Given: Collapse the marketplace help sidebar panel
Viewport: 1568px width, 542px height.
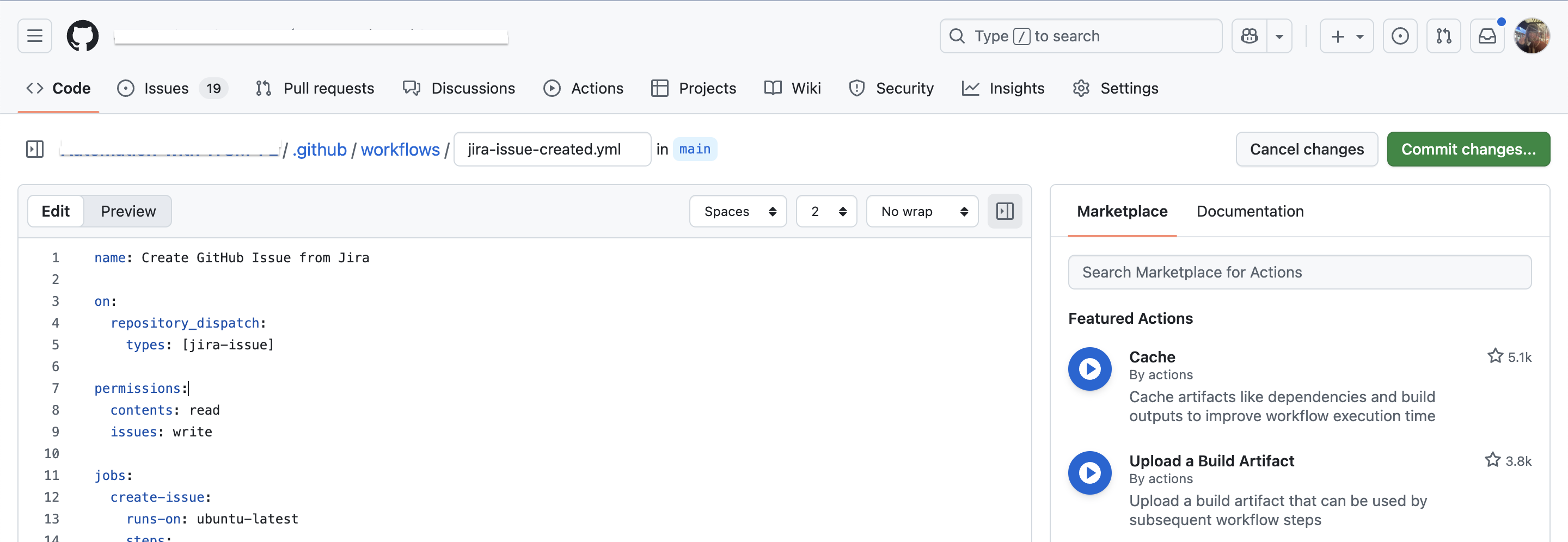Looking at the screenshot, I should (x=1004, y=211).
